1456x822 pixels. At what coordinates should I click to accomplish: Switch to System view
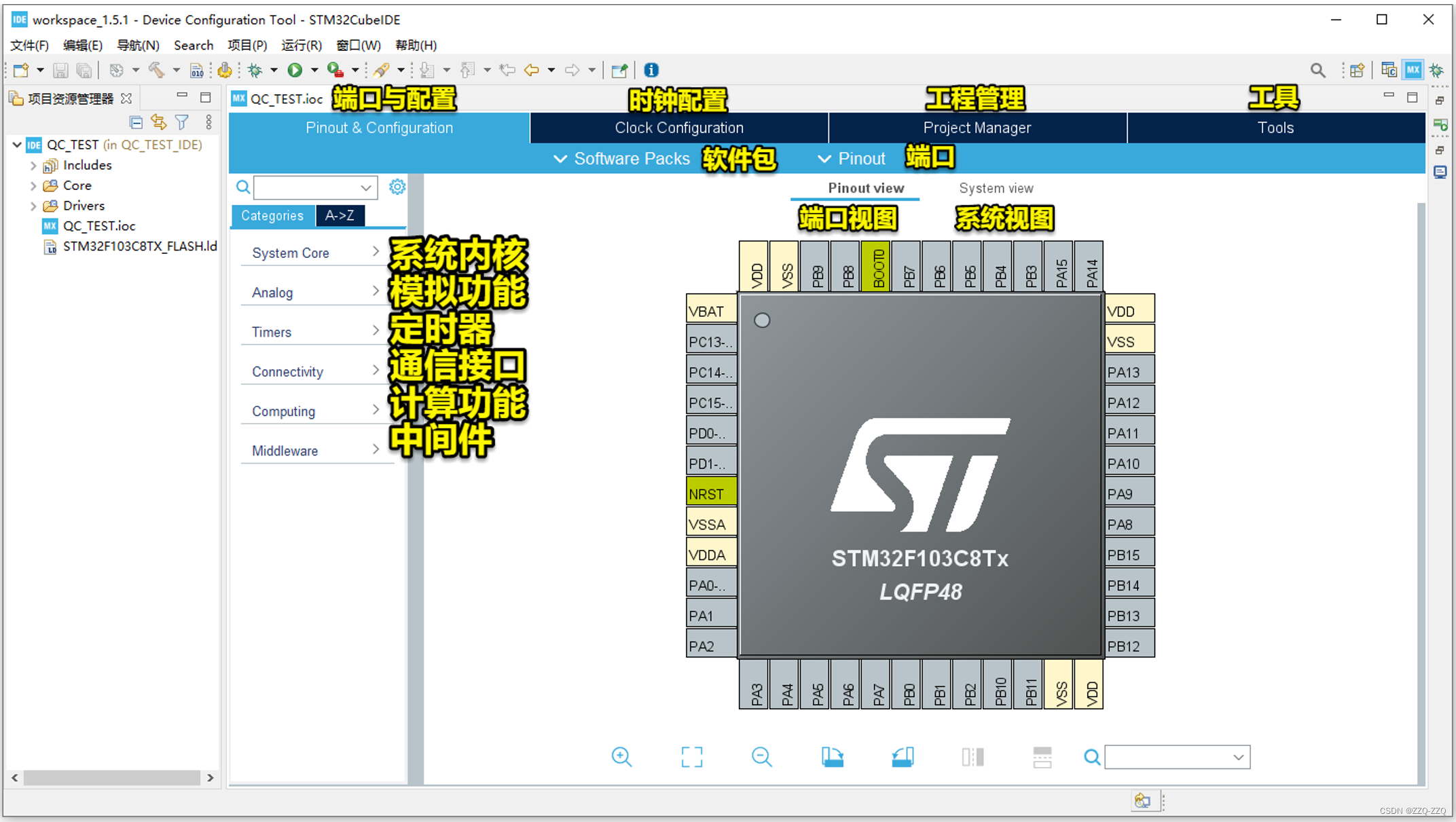click(996, 188)
